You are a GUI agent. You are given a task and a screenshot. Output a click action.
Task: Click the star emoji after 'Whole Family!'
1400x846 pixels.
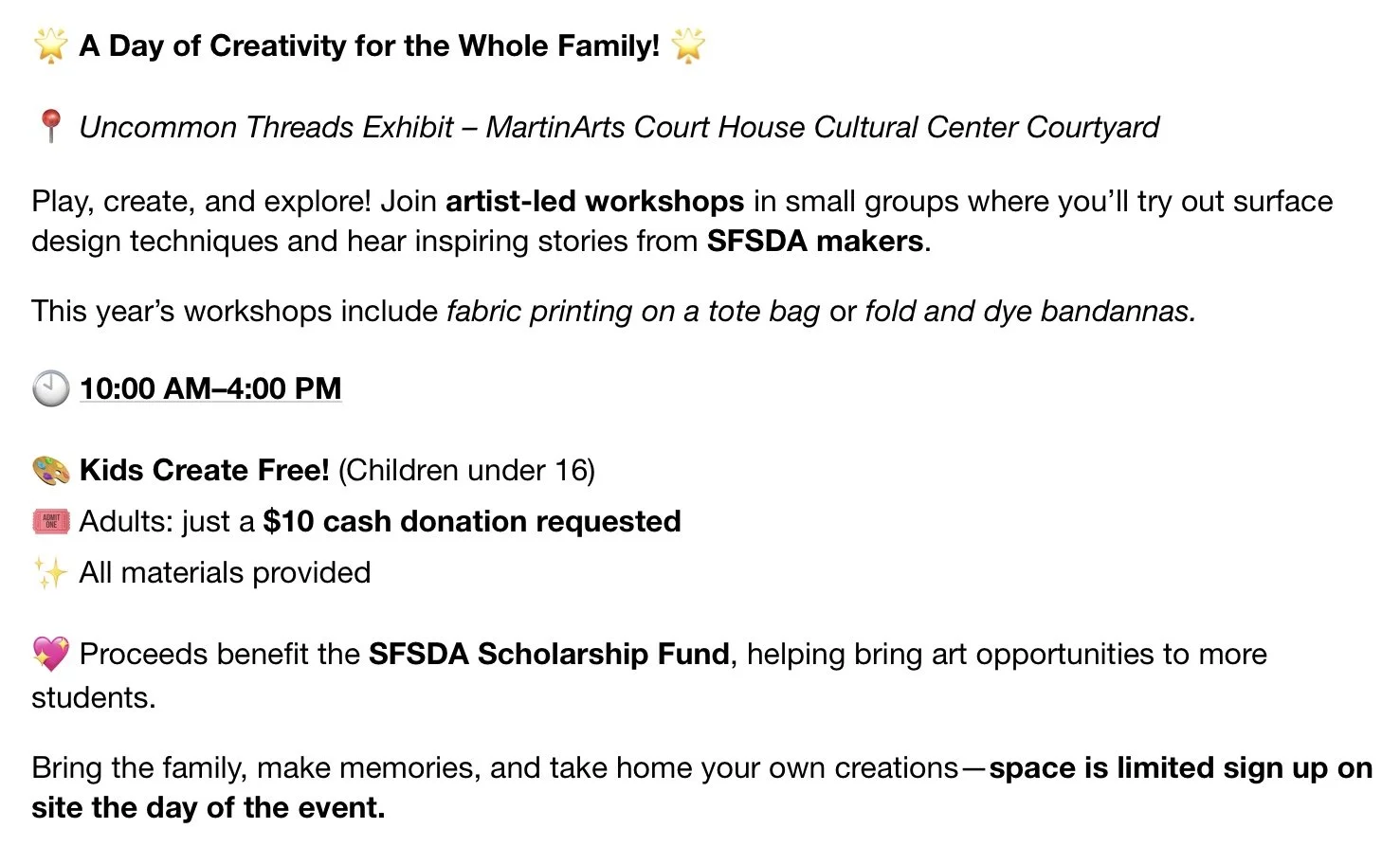(x=688, y=45)
